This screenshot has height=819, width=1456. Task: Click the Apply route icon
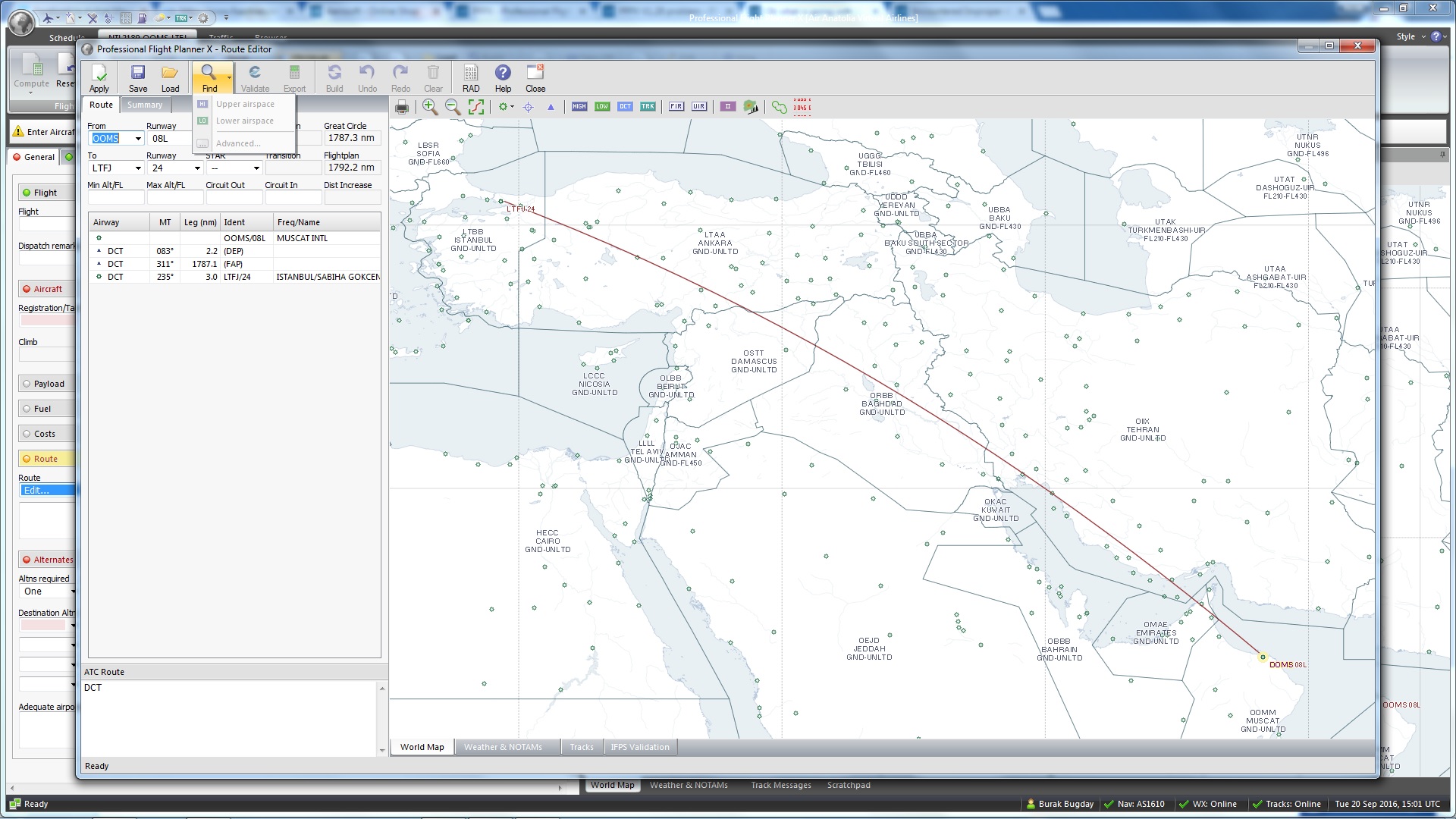99,78
